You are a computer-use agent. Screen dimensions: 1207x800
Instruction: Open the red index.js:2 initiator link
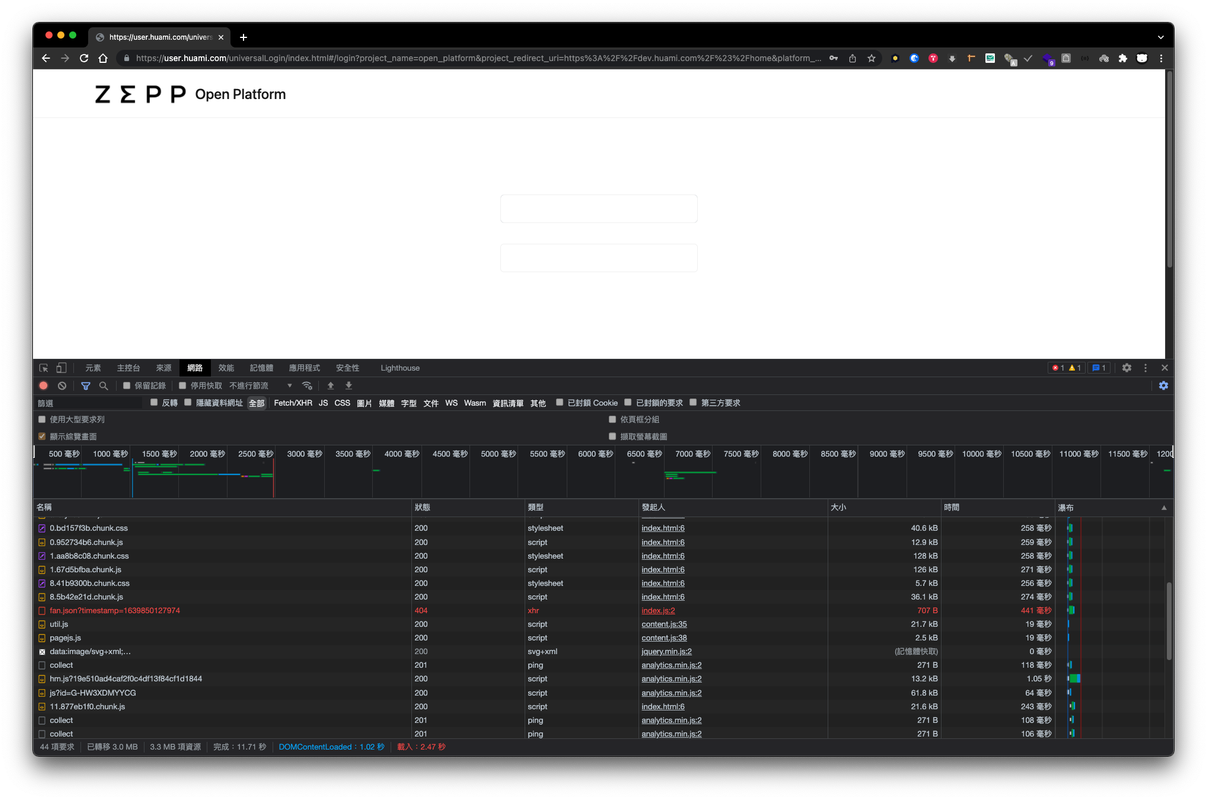coord(658,611)
